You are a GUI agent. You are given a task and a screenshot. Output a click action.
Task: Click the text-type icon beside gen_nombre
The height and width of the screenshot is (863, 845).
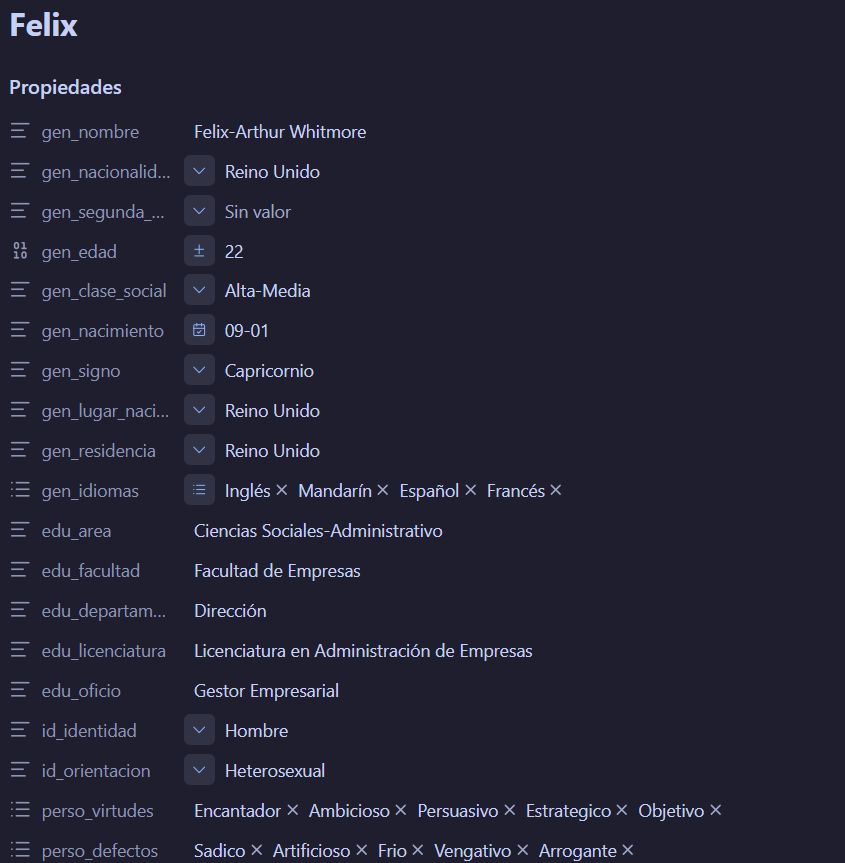[x=20, y=132]
